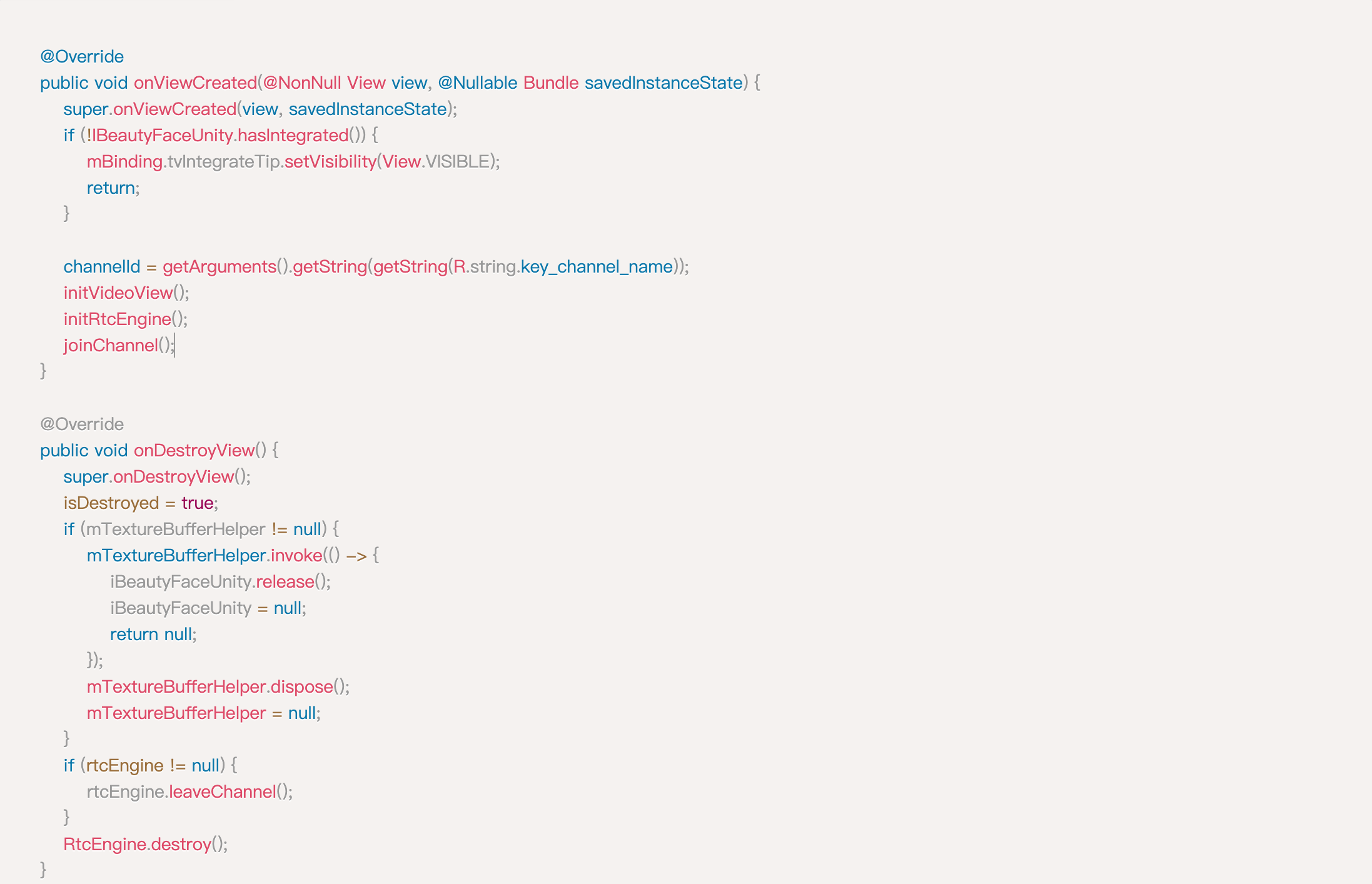Click isDestroyed variable
The height and width of the screenshot is (884, 1372).
click(x=111, y=503)
